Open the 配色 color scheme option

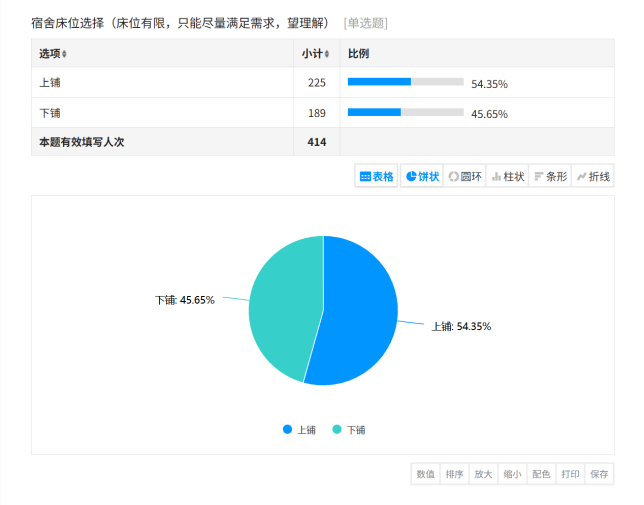pos(541,474)
